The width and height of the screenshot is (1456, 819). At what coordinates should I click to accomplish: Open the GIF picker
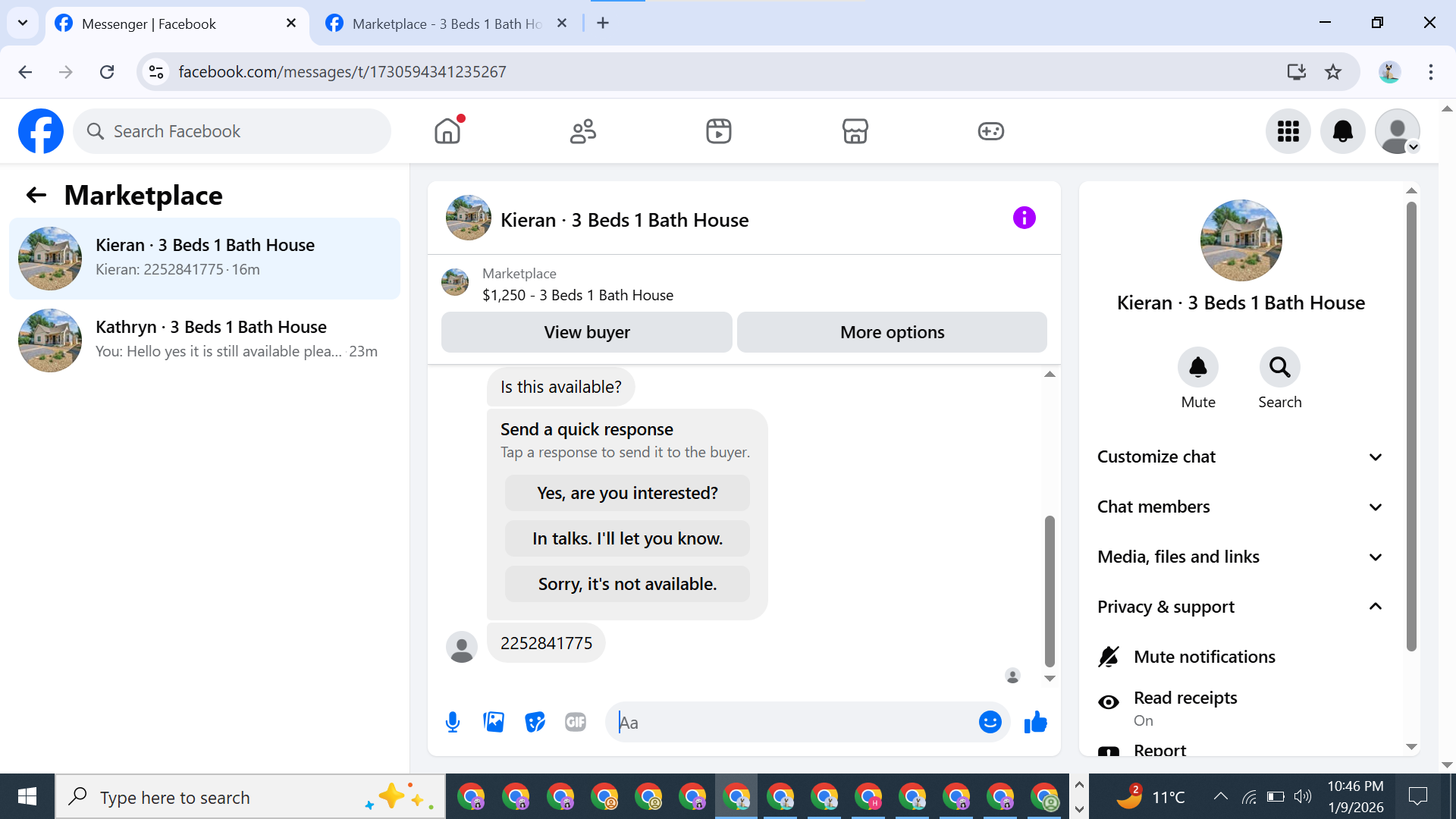[576, 722]
